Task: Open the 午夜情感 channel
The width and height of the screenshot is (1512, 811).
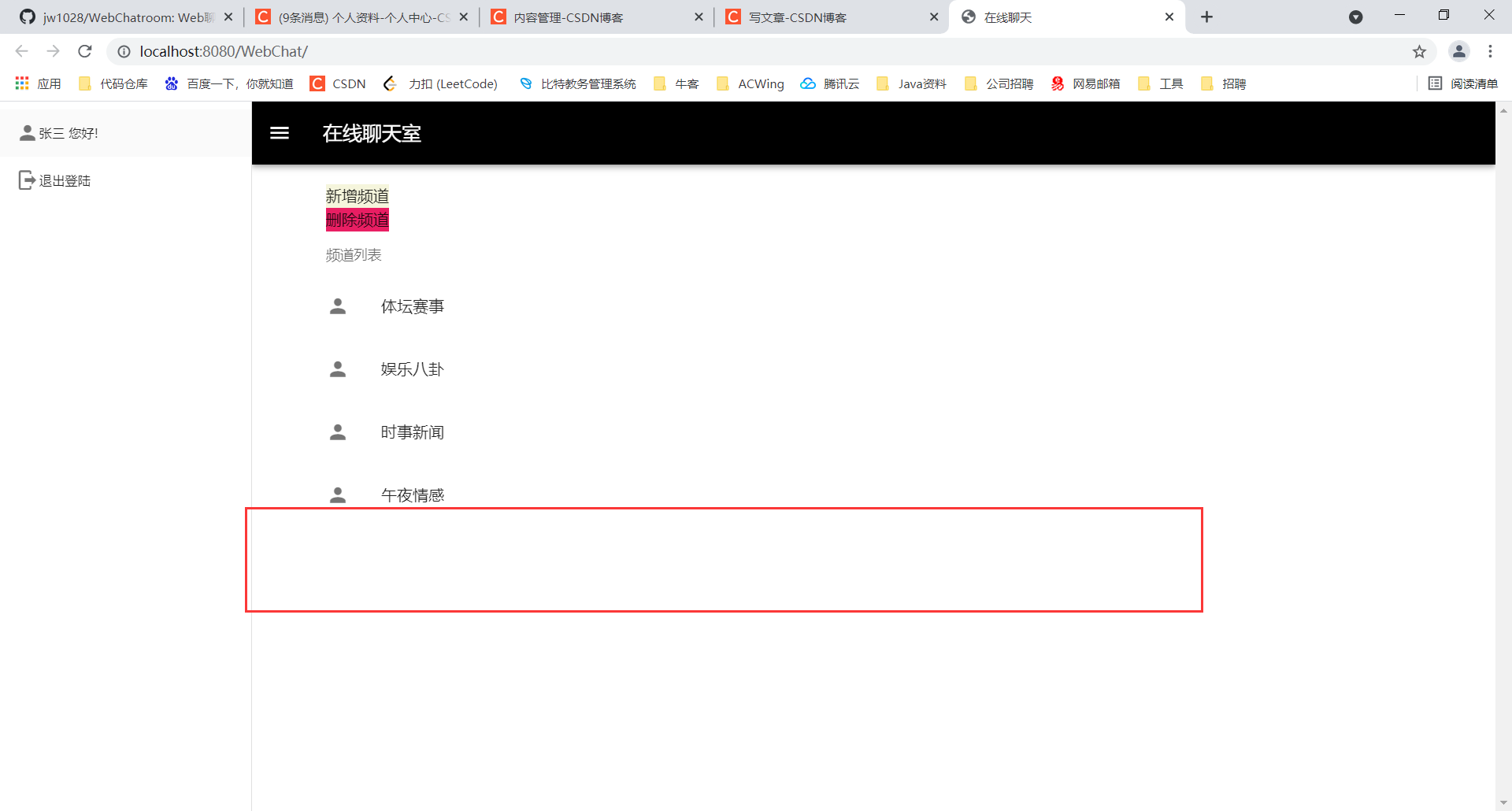Action: point(413,495)
